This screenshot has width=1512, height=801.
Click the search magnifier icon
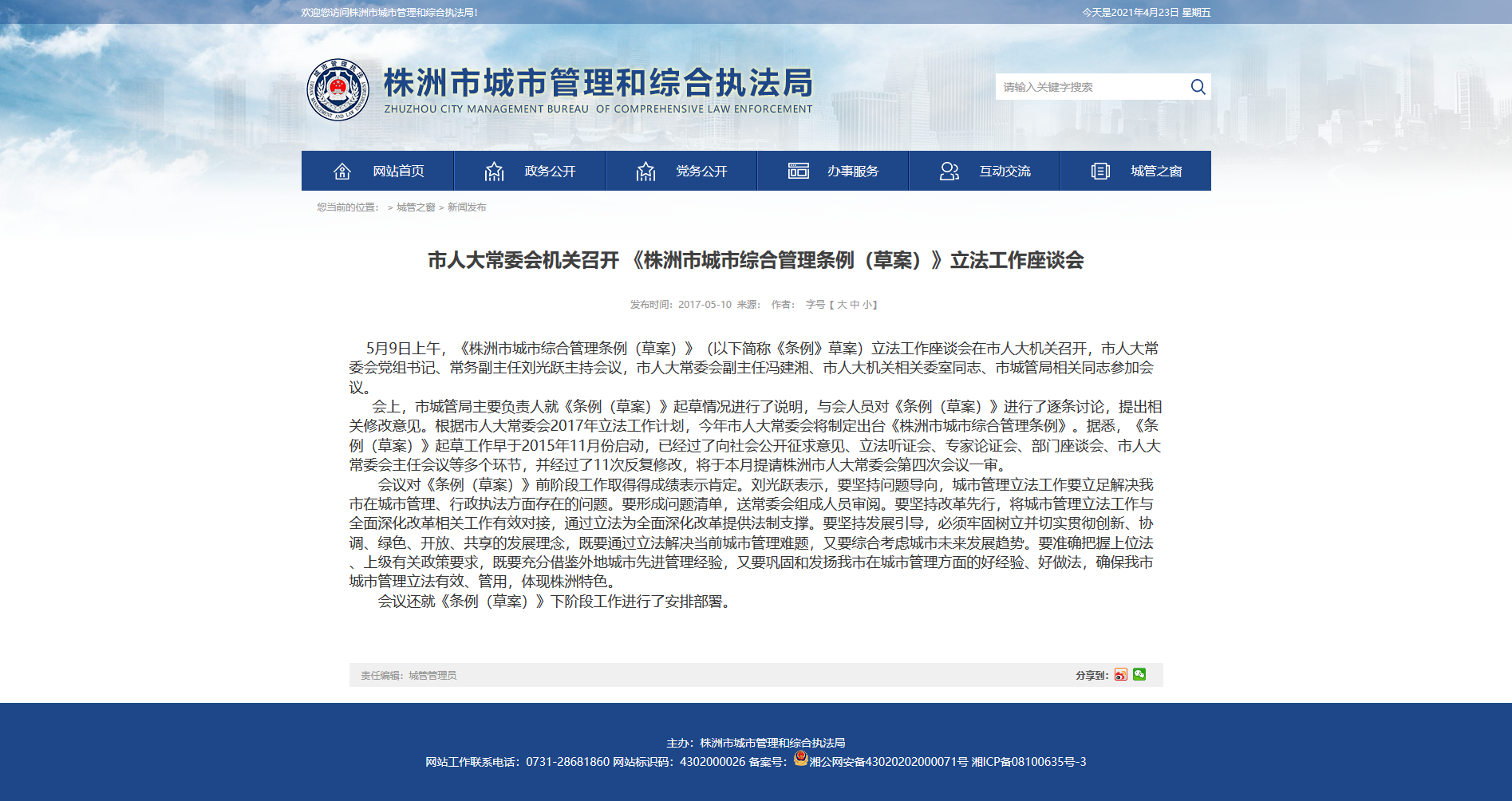[1198, 86]
